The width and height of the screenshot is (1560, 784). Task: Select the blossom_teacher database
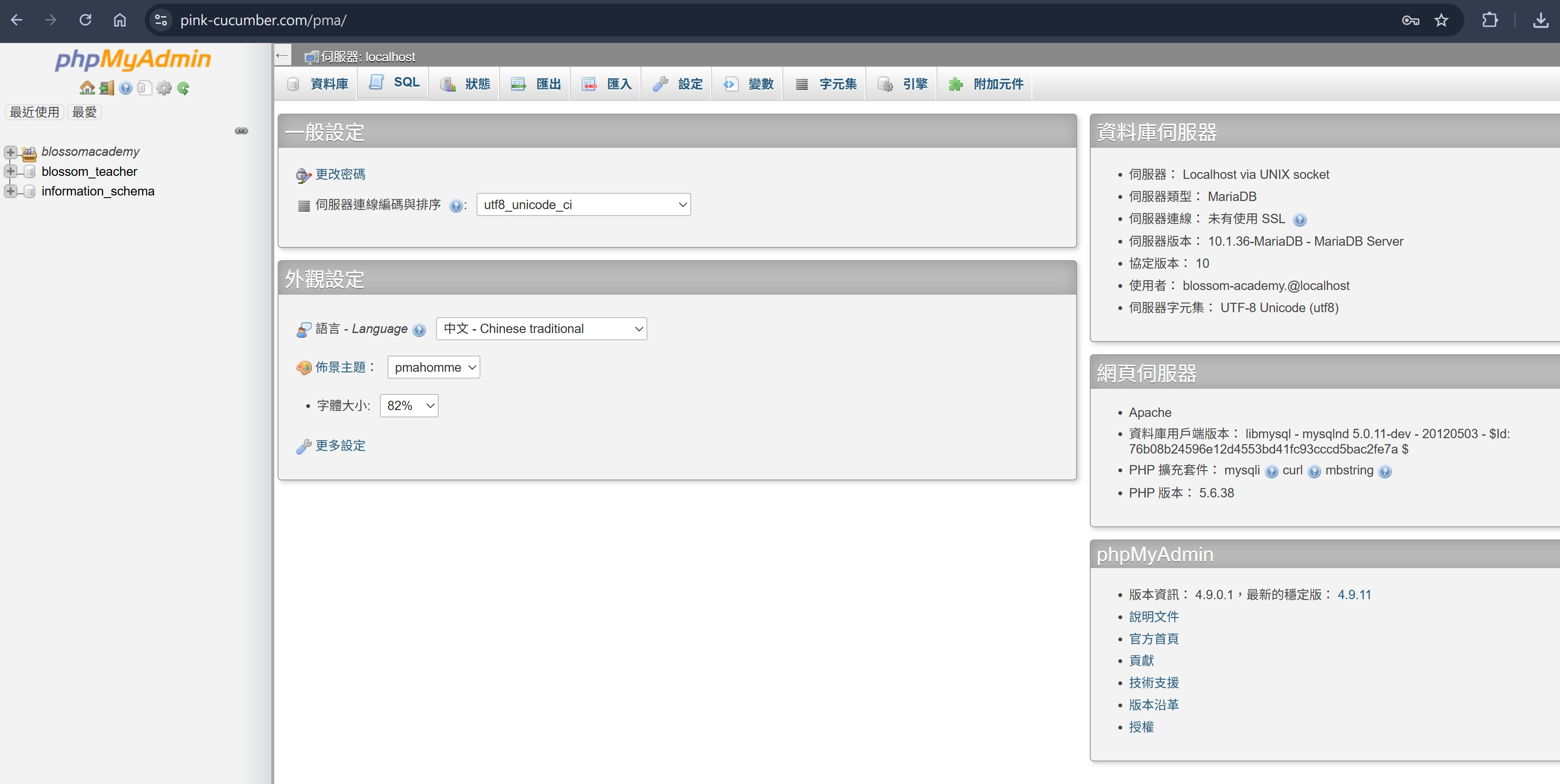pyautogui.click(x=89, y=171)
